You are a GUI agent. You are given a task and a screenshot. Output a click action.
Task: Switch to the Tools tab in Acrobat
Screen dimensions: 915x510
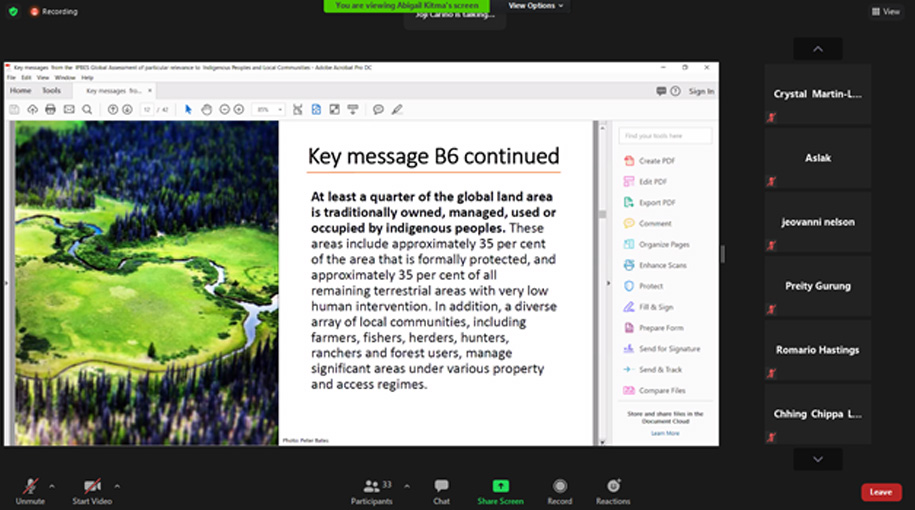pos(51,90)
